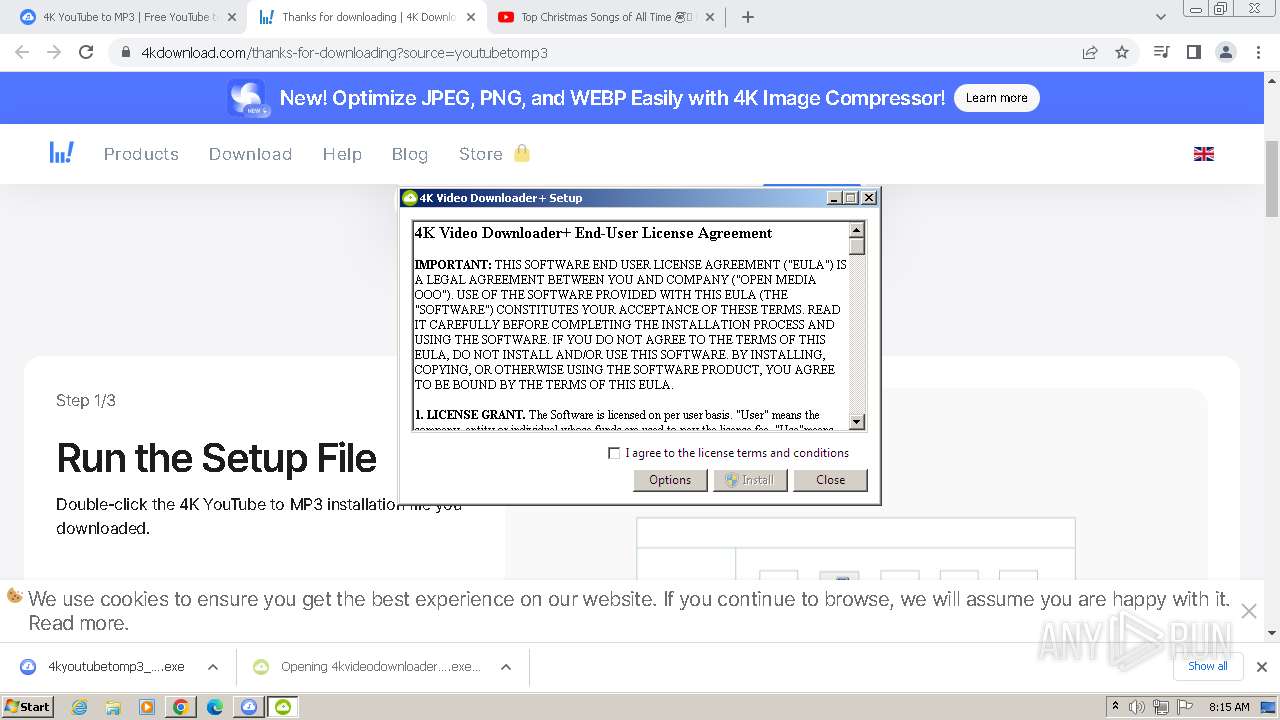Dismiss the cookie notice with X
Screen dimensions: 1280x720
1248,611
